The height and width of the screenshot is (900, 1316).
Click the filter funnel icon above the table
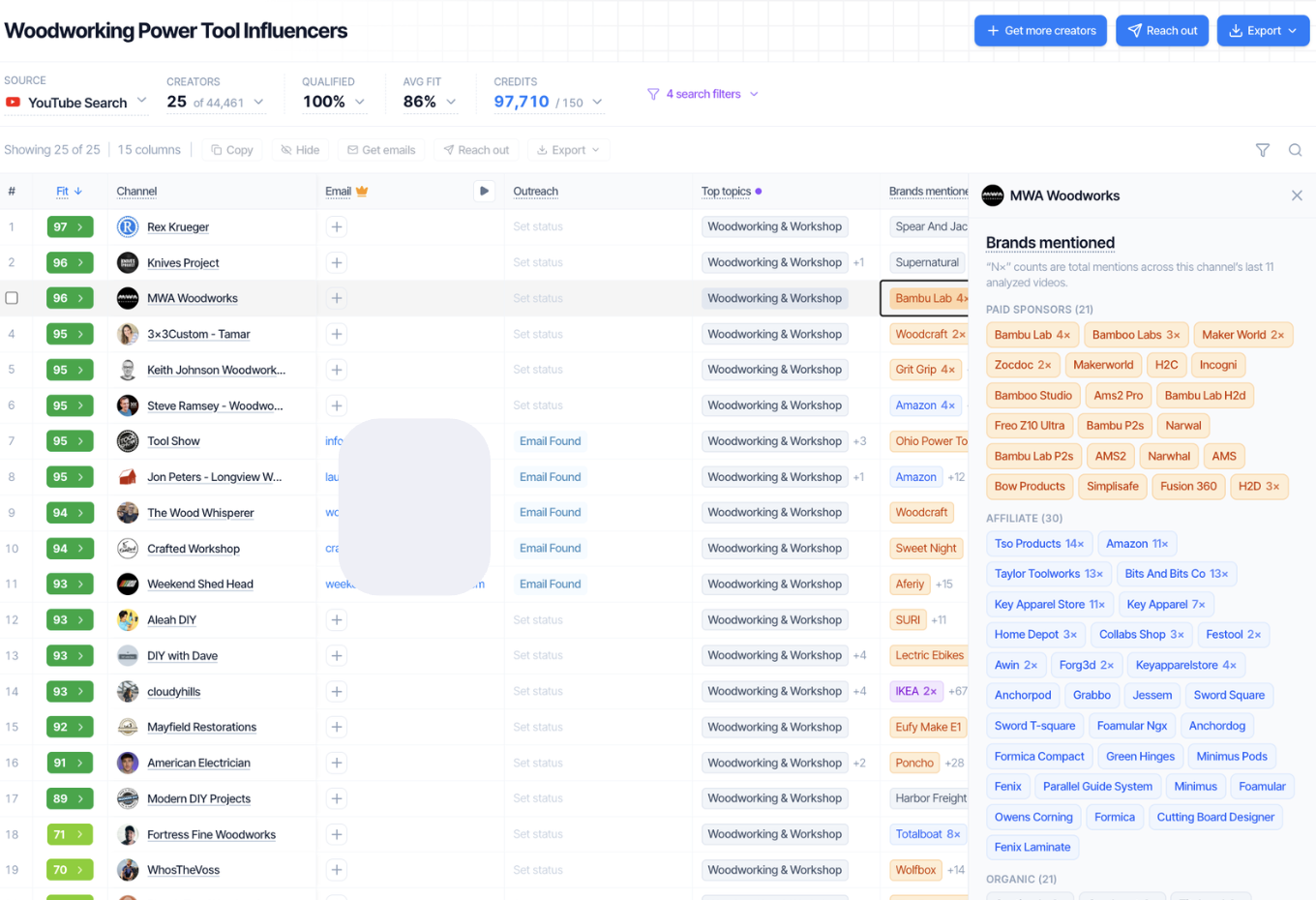point(1263,150)
